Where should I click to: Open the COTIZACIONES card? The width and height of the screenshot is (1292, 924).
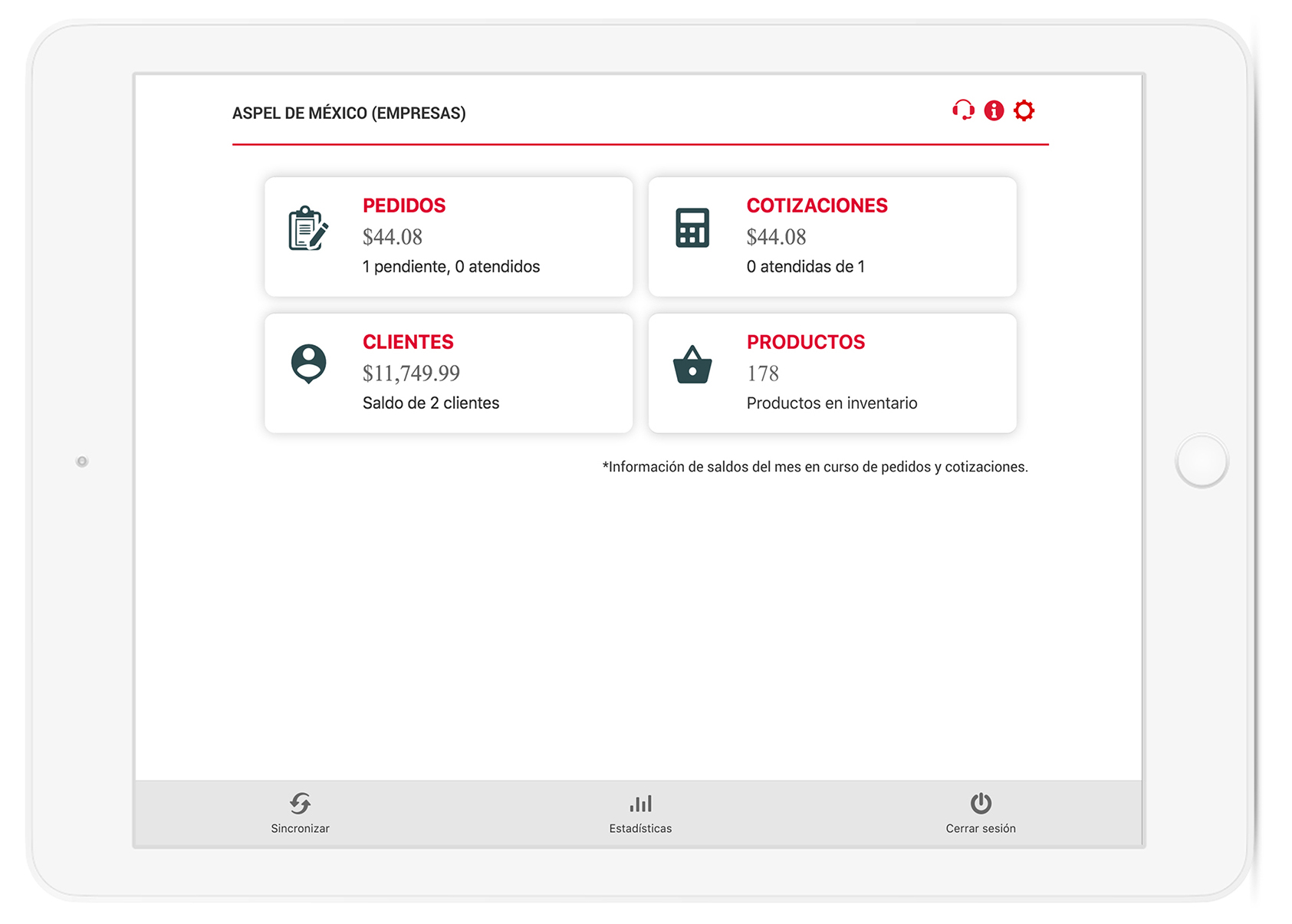pos(832,235)
